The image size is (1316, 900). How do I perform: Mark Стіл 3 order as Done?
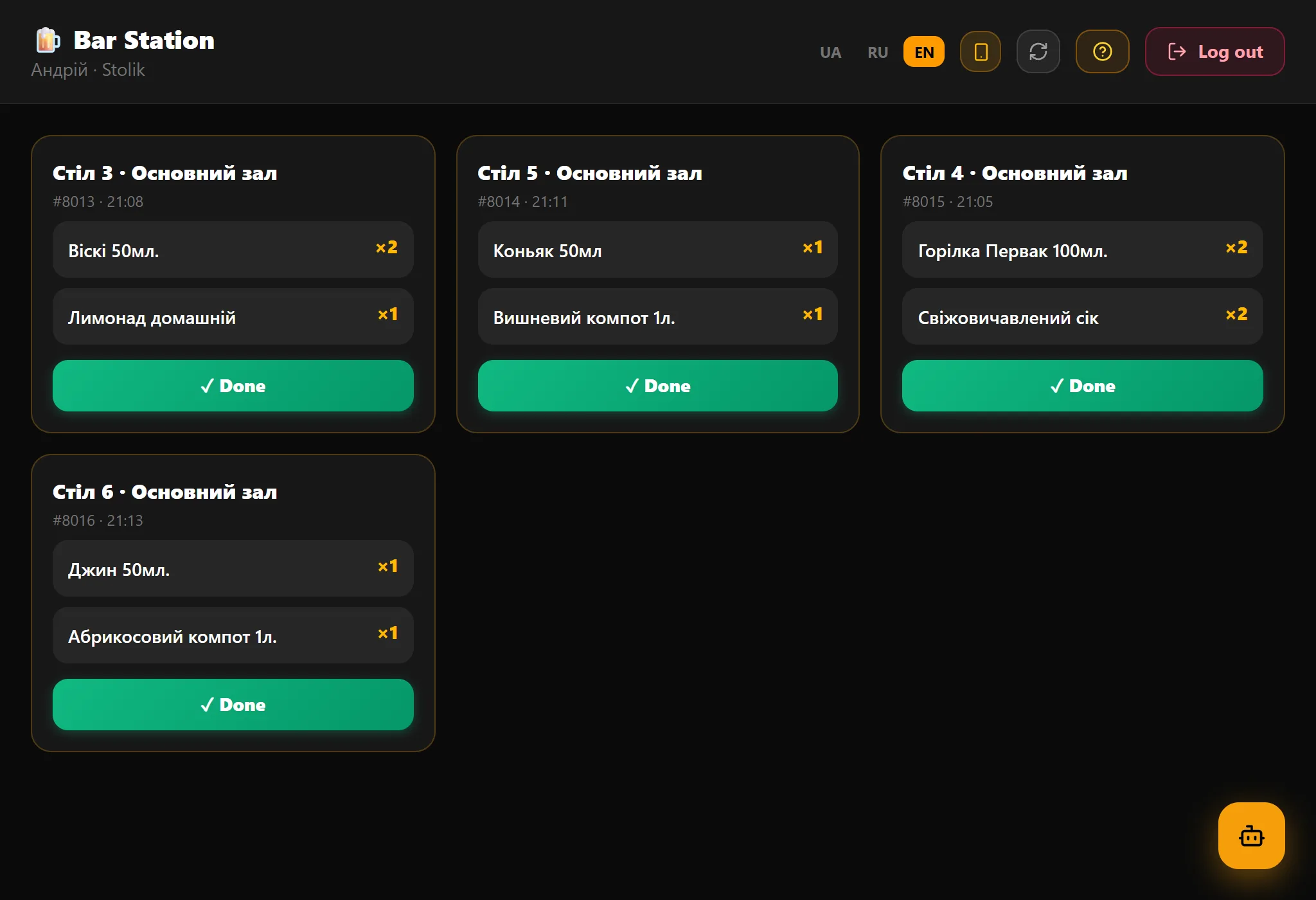(233, 386)
